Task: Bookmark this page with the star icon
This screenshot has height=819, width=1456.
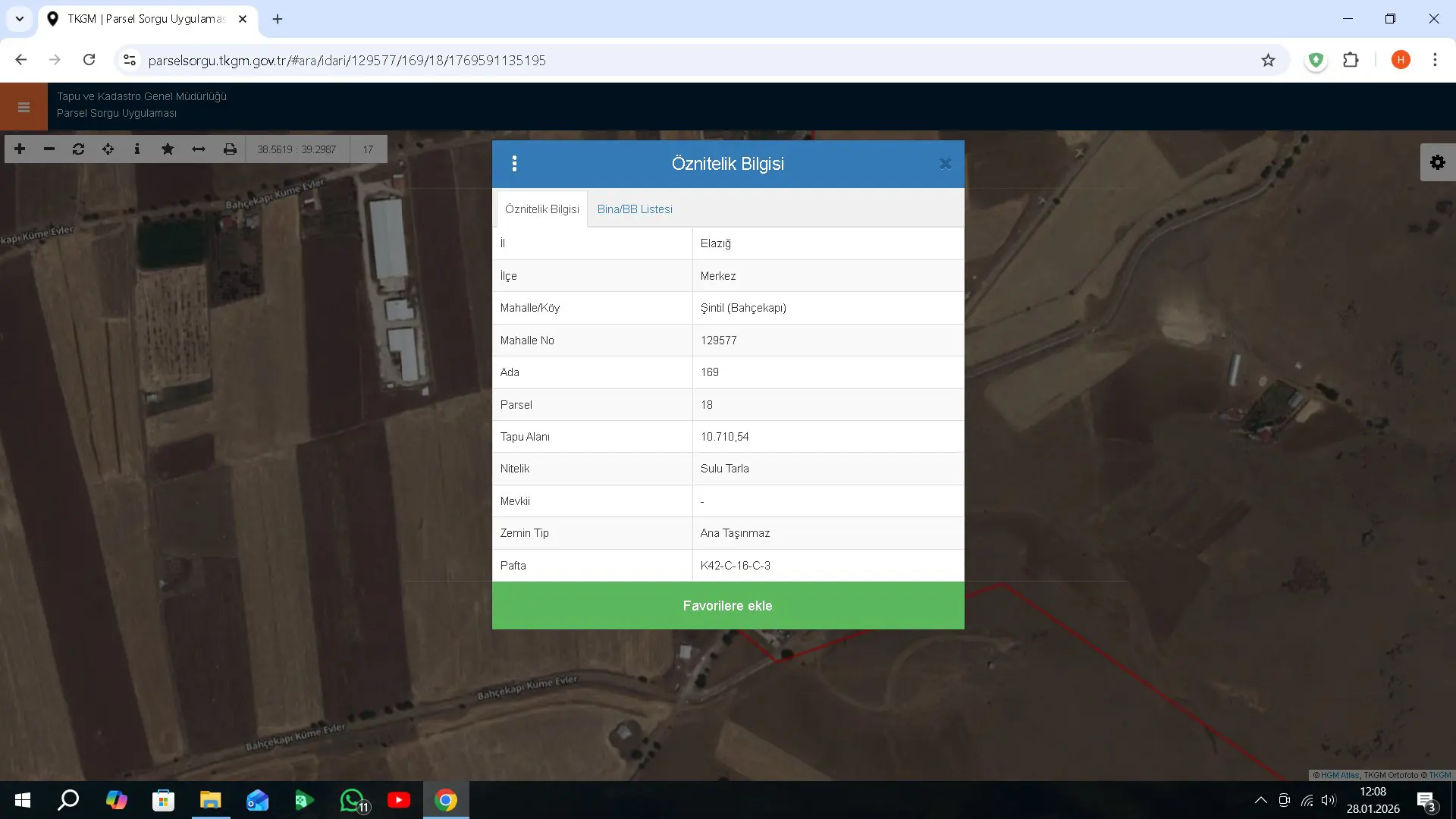Action: (1268, 61)
